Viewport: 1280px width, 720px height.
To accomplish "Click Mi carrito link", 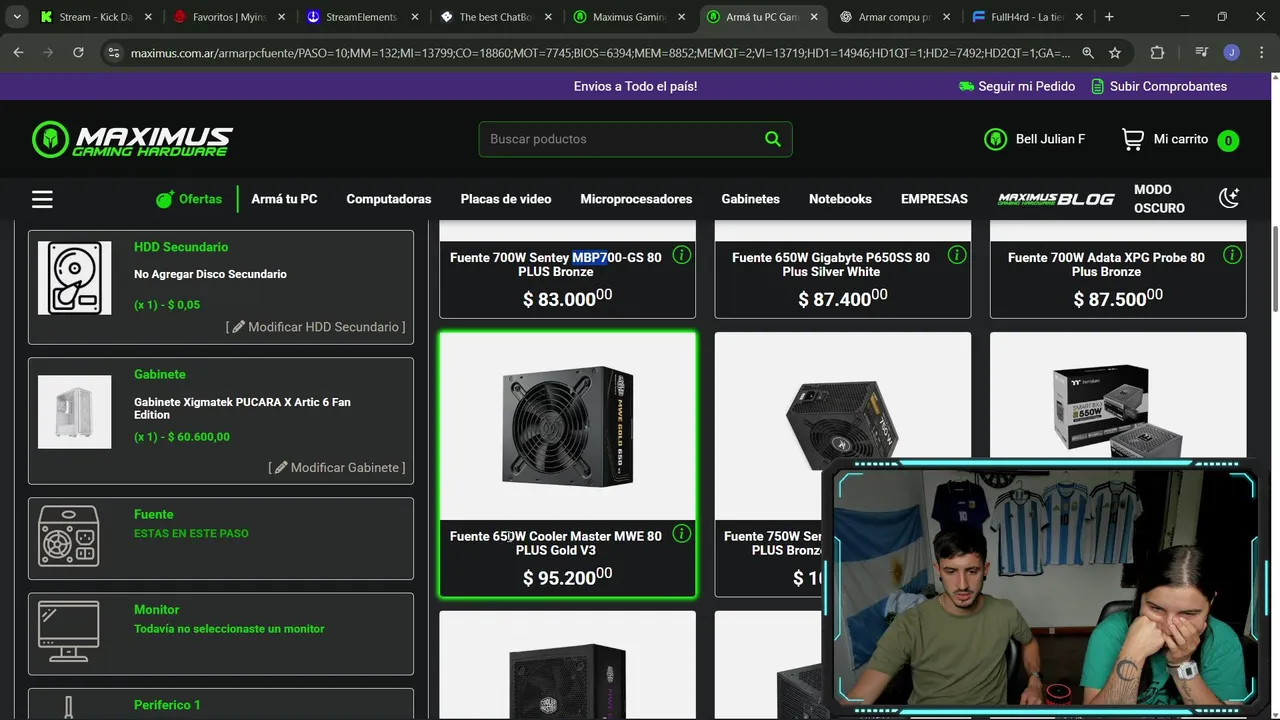I will (x=1181, y=139).
